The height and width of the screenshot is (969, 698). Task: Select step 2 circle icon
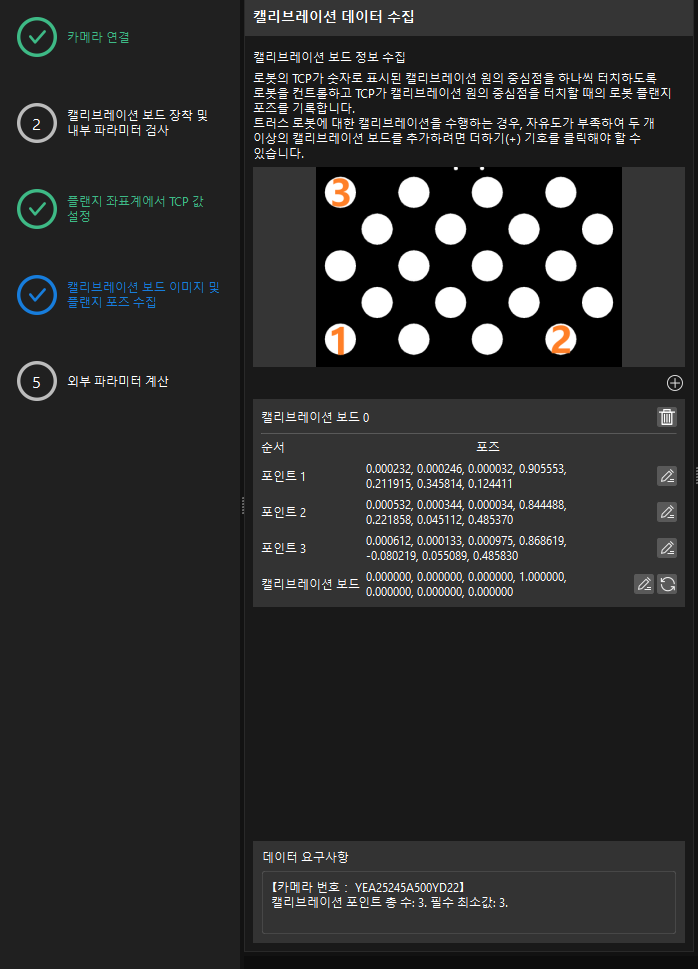(37, 123)
